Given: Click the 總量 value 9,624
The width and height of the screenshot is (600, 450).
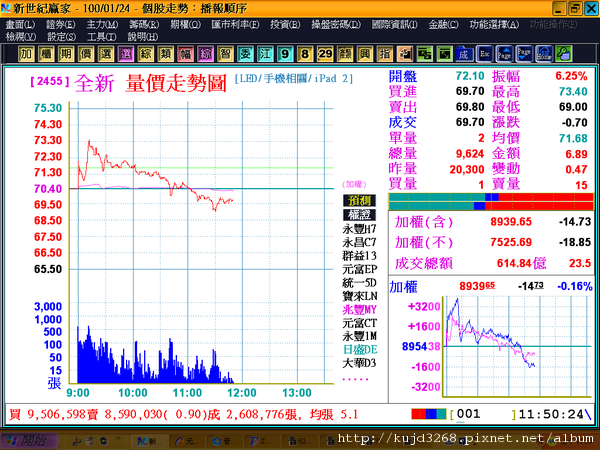Looking at the screenshot, I should click(470, 154).
